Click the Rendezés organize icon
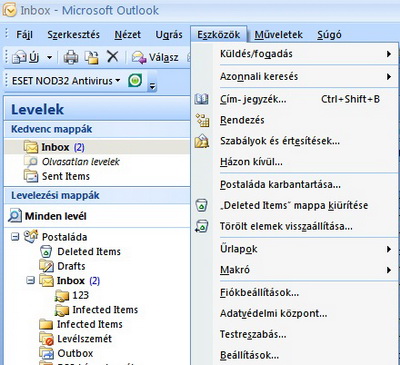The image size is (400, 365). point(202,120)
